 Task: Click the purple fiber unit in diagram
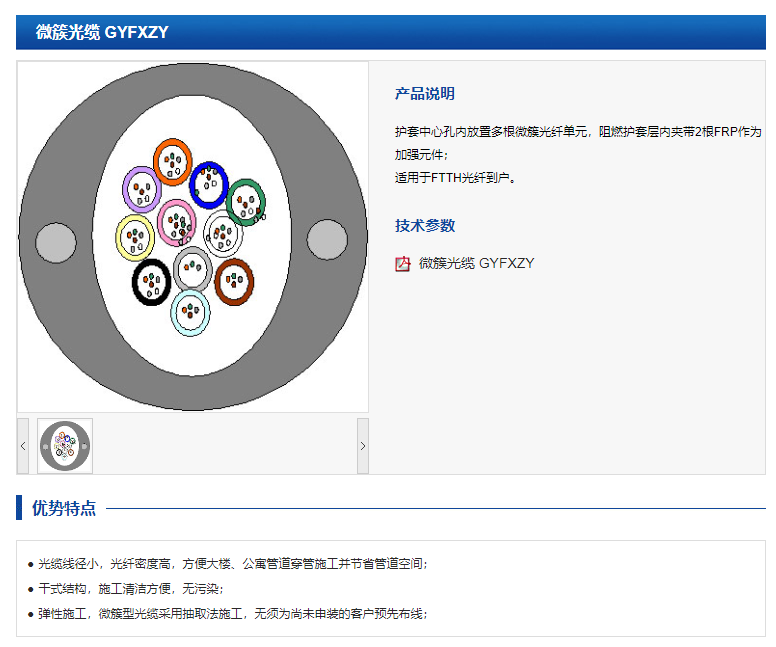point(142,189)
